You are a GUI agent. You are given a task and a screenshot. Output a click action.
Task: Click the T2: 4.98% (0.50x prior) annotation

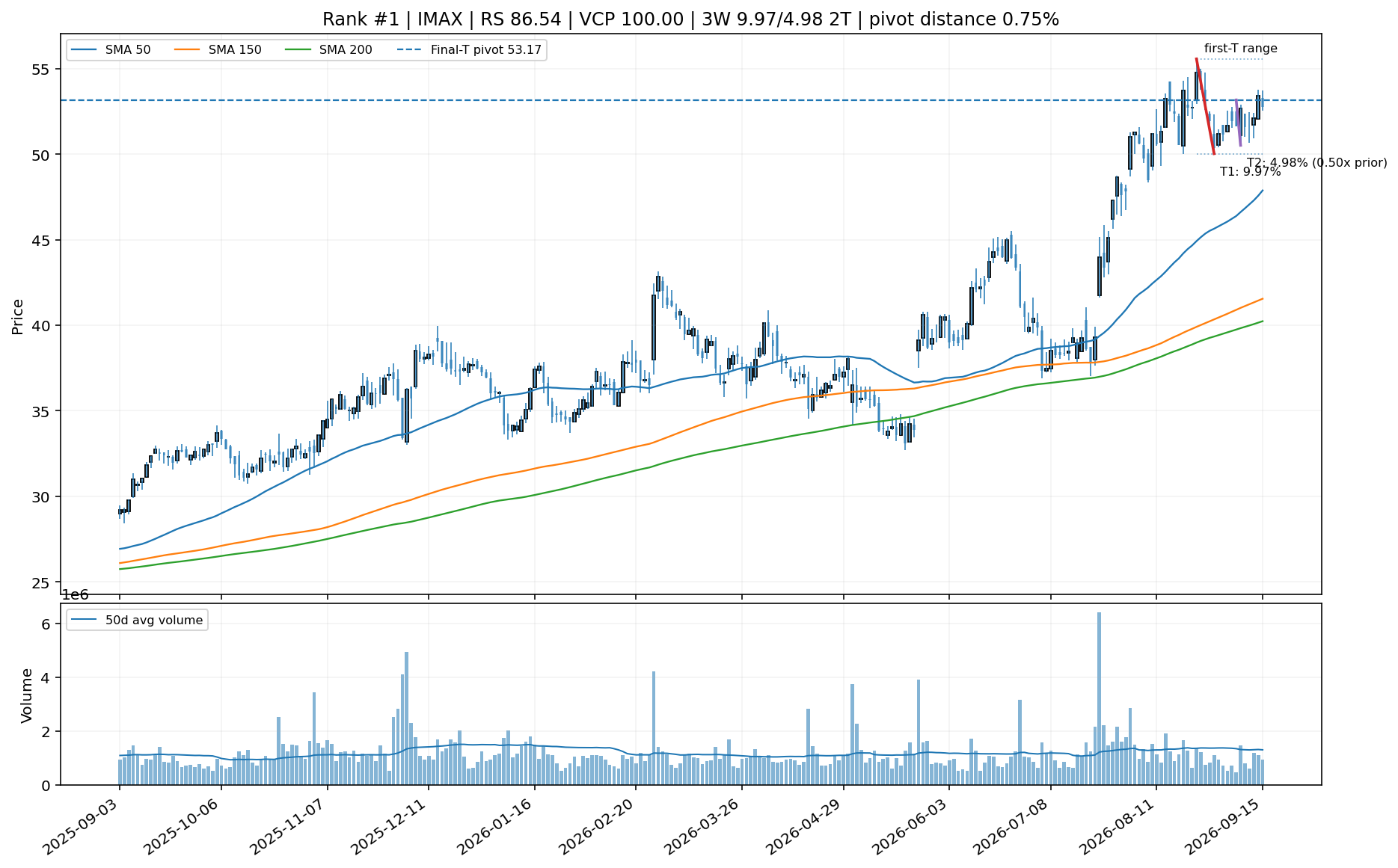(x=1316, y=162)
